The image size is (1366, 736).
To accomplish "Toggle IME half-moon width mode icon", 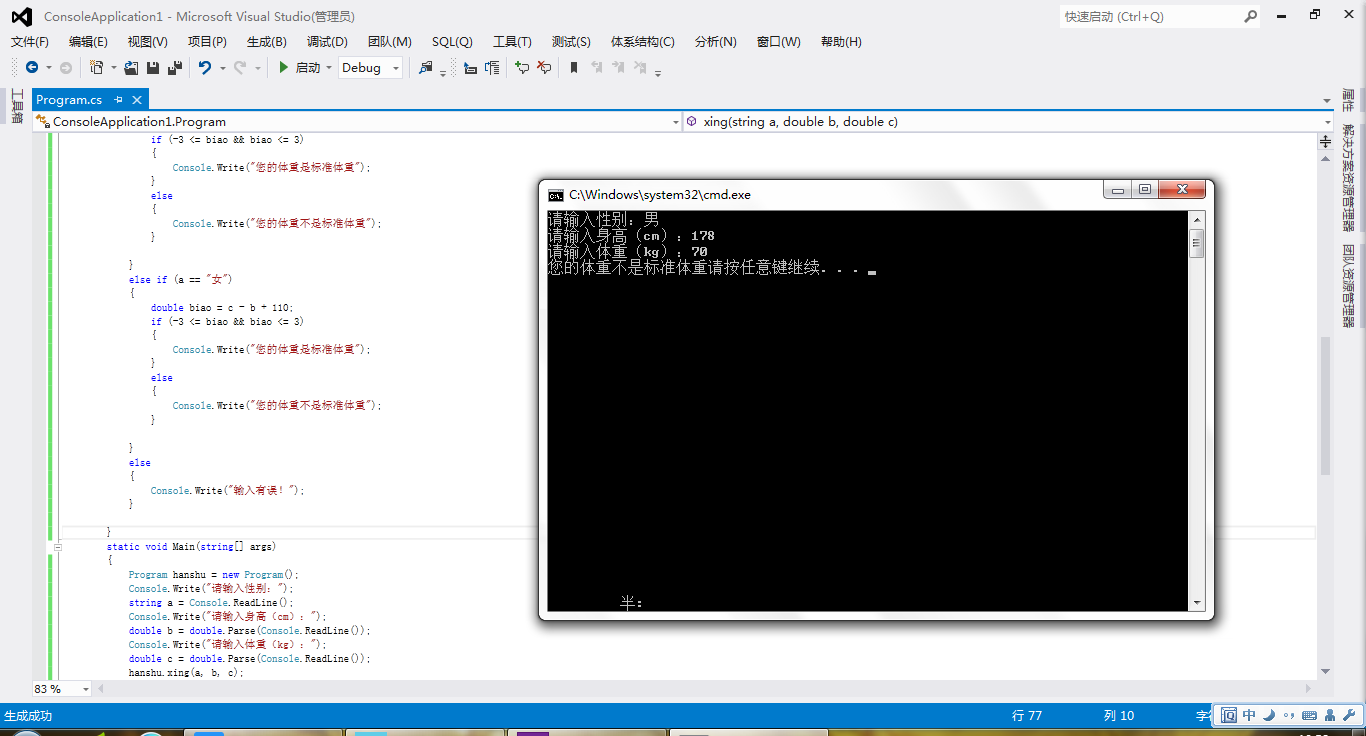I will click(x=1268, y=715).
